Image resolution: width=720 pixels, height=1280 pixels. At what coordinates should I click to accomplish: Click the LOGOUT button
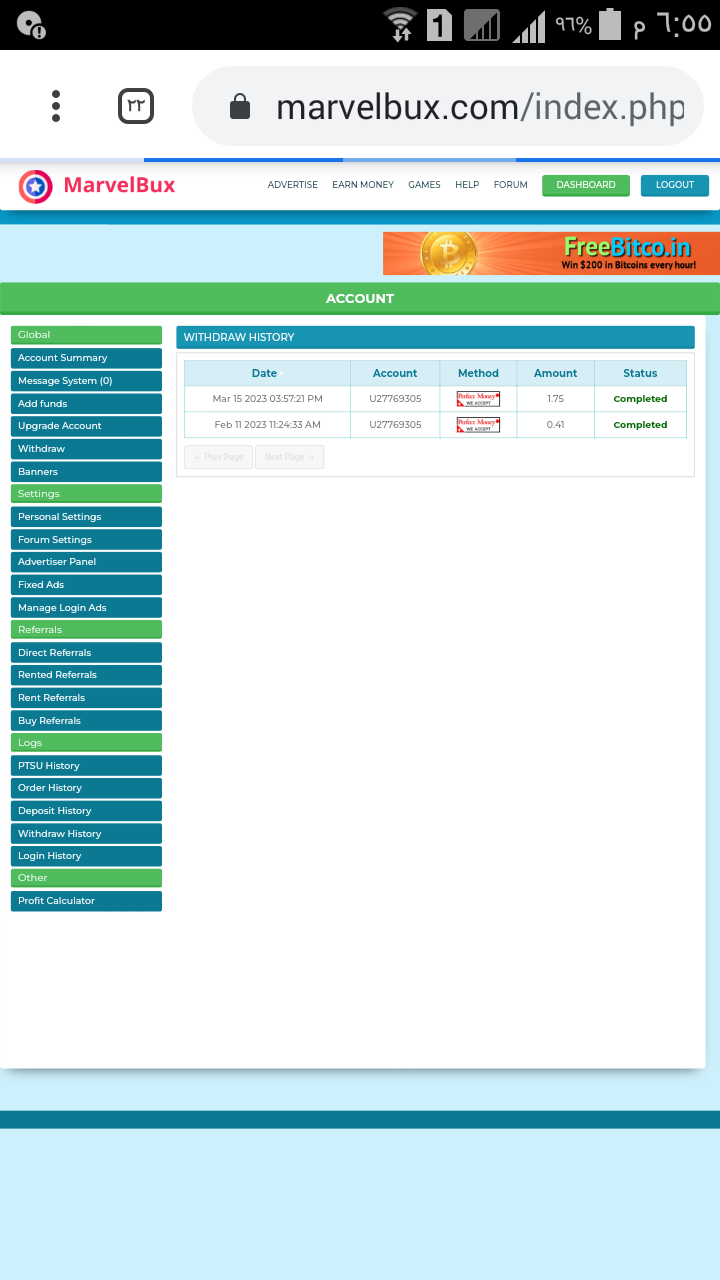pos(675,185)
